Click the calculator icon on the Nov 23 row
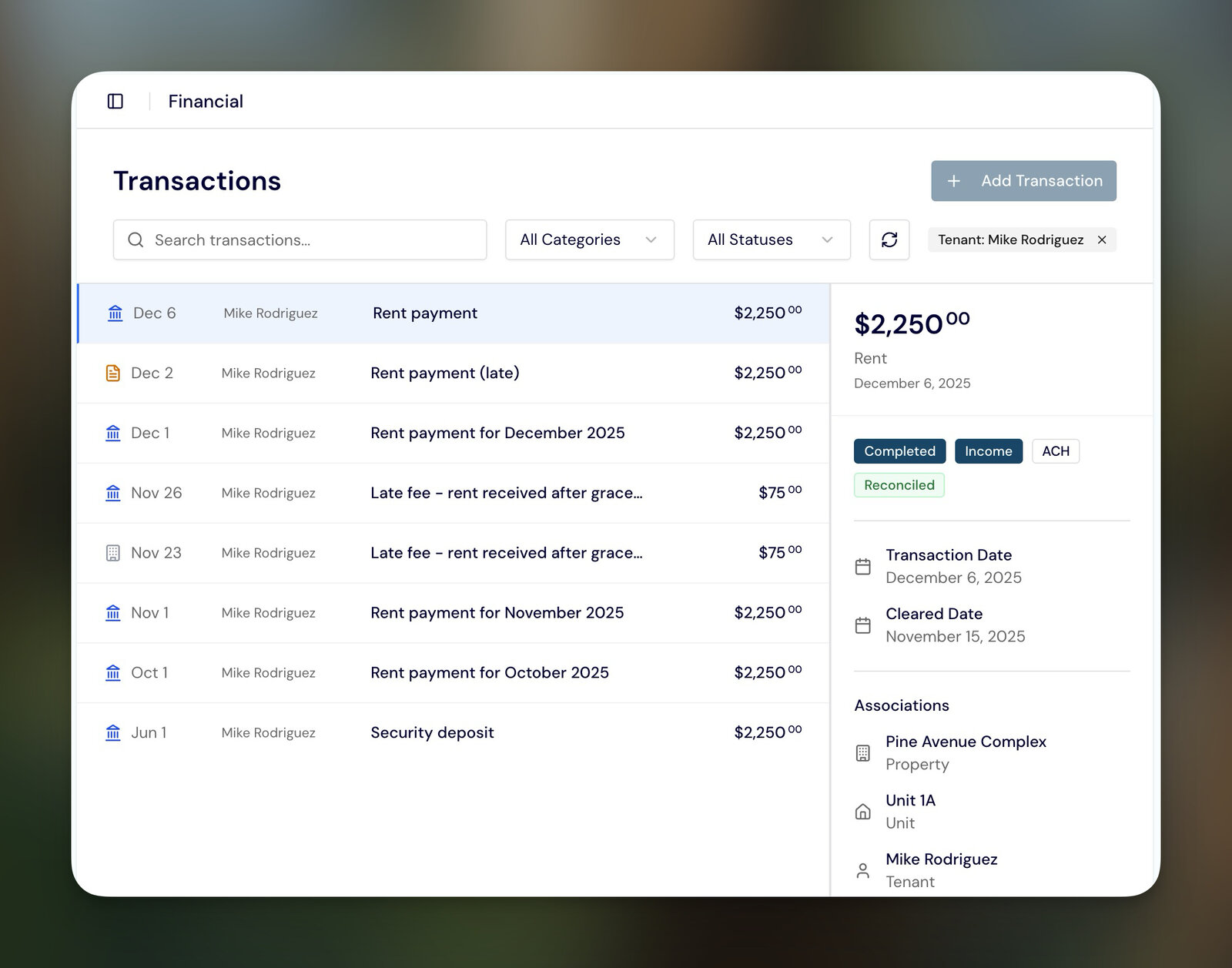The image size is (1232, 968). coord(113,552)
